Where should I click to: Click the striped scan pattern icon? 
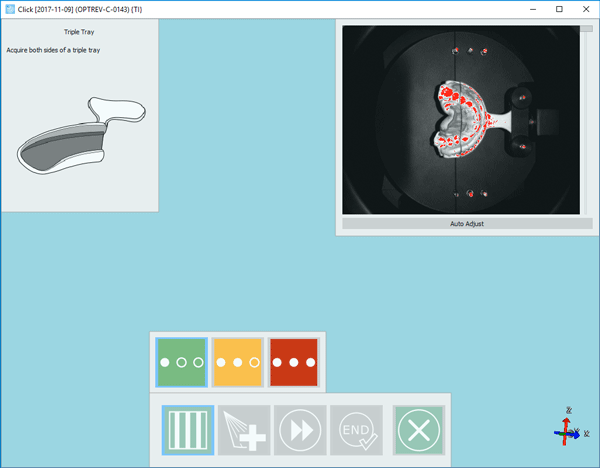coord(188,431)
